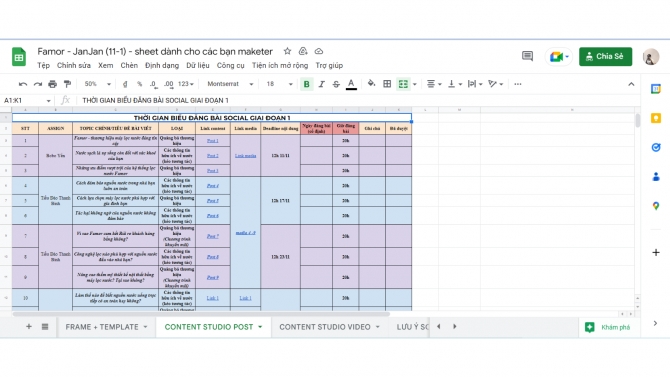Open text wrapping dropdown
This screenshot has width=670, height=377.
pyautogui.click(x=475, y=84)
